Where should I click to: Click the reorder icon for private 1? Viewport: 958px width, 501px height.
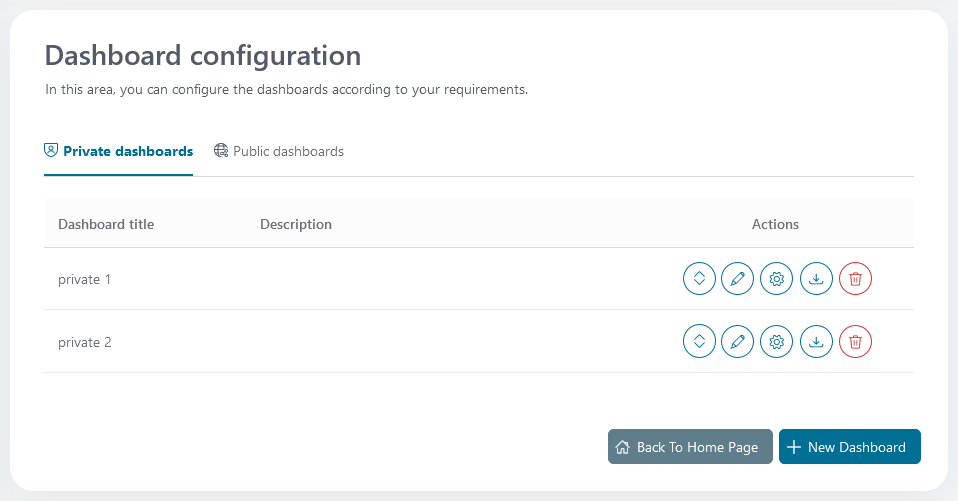(699, 279)
